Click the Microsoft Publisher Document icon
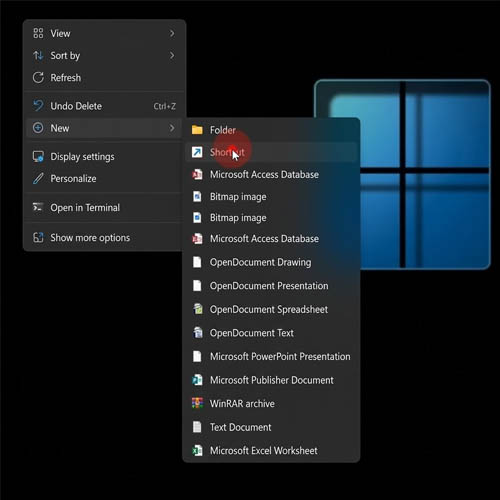Screen dimensions: 500x500 (197, 380)
